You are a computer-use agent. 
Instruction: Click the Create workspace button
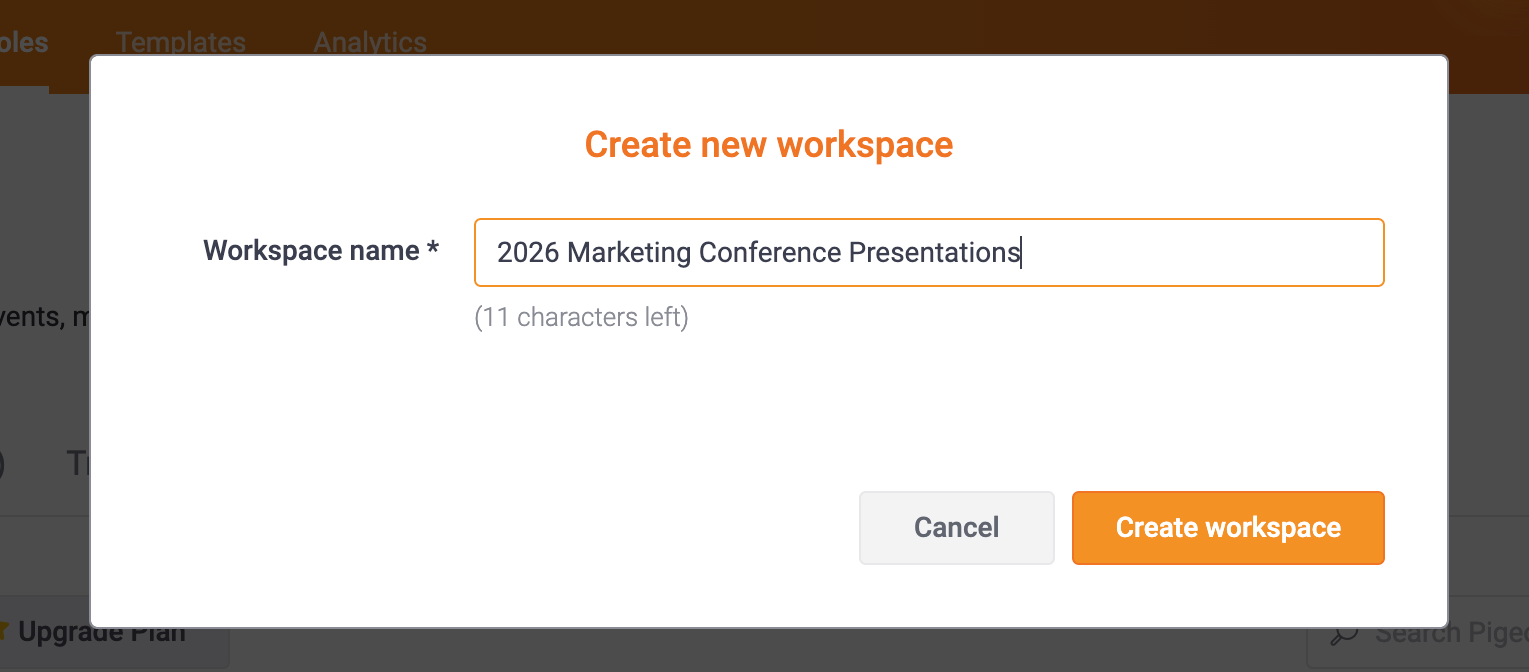tap(1228, 528)
